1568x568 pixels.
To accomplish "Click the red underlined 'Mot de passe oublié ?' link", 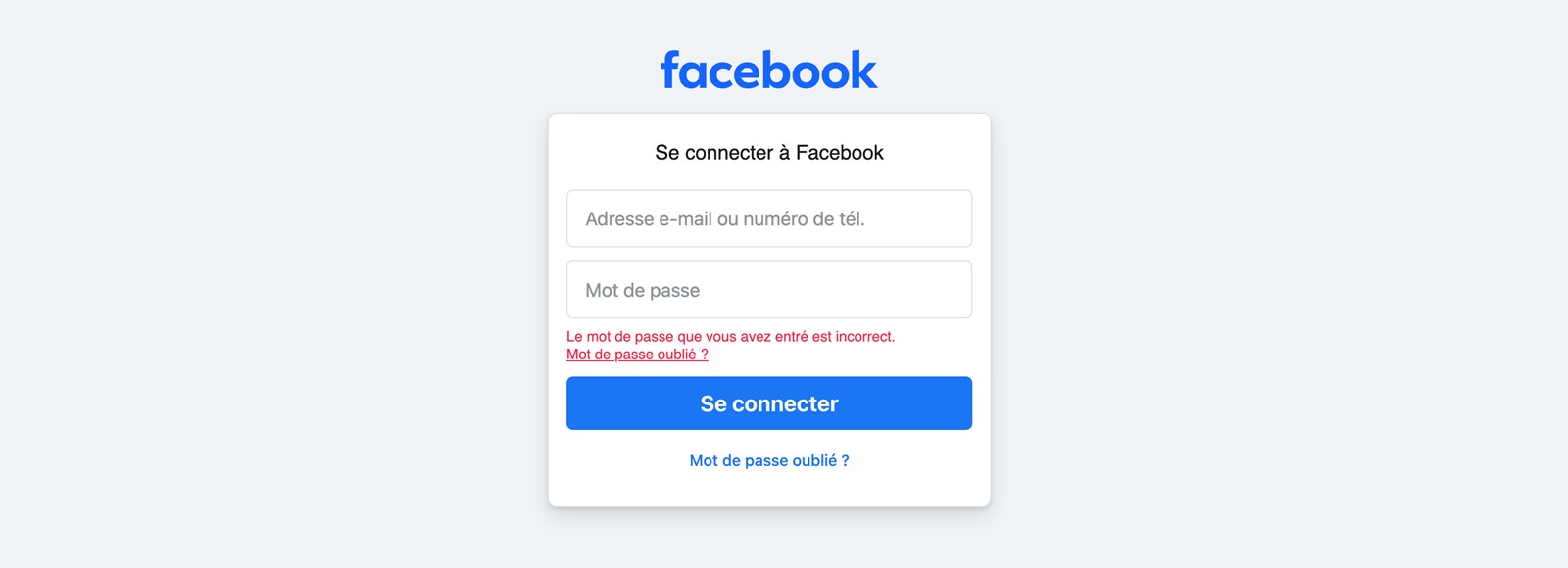I will point(637,355).
